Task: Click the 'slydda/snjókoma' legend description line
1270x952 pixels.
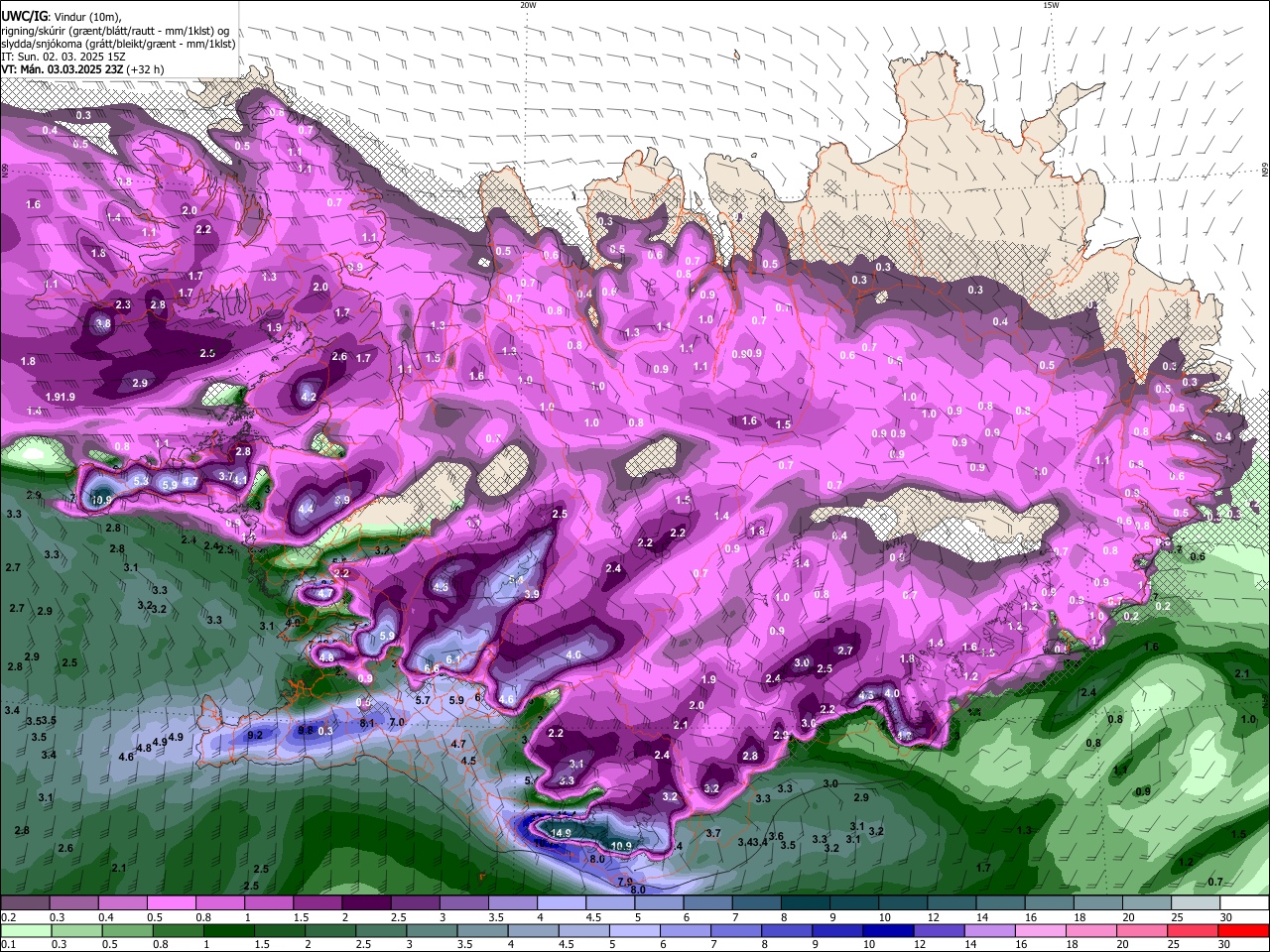Action: (x=118, y=44)
